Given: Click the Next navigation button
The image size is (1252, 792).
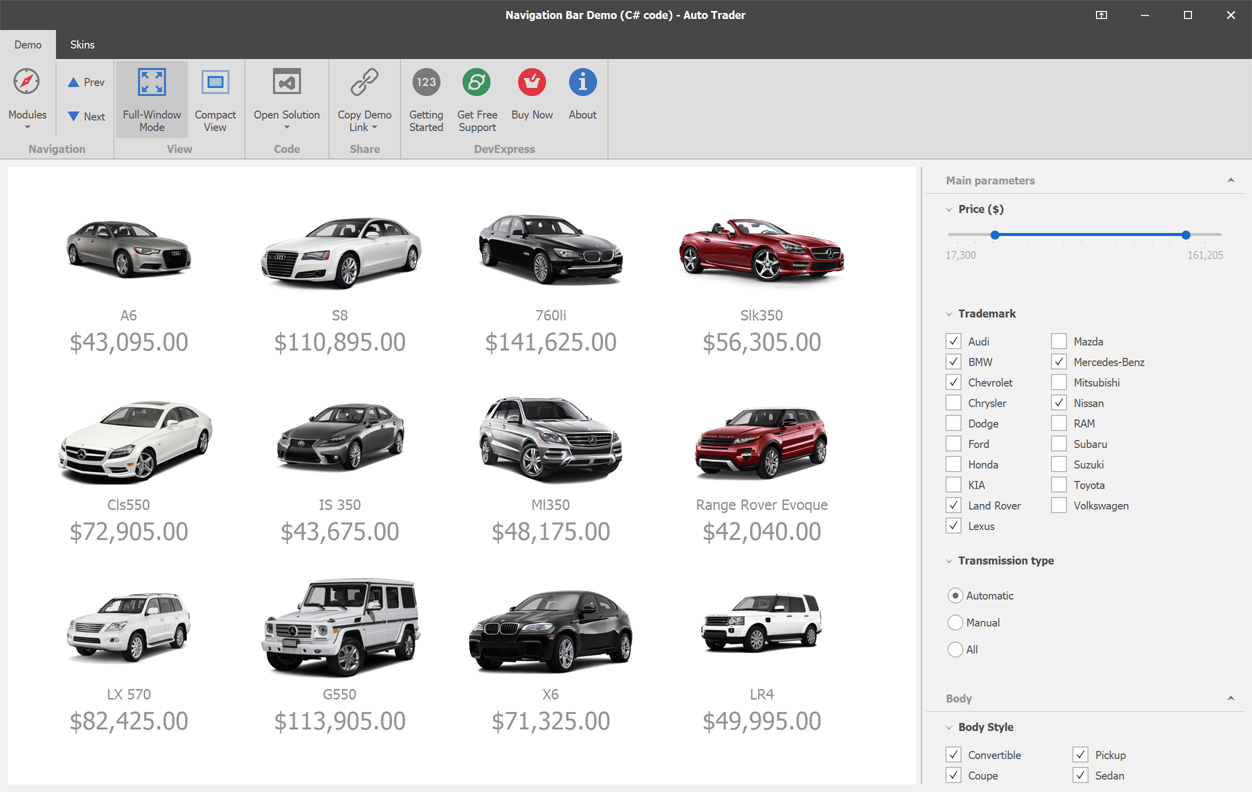Looking at the screenshot, I should pyautogui.click(x=85, y=116).
